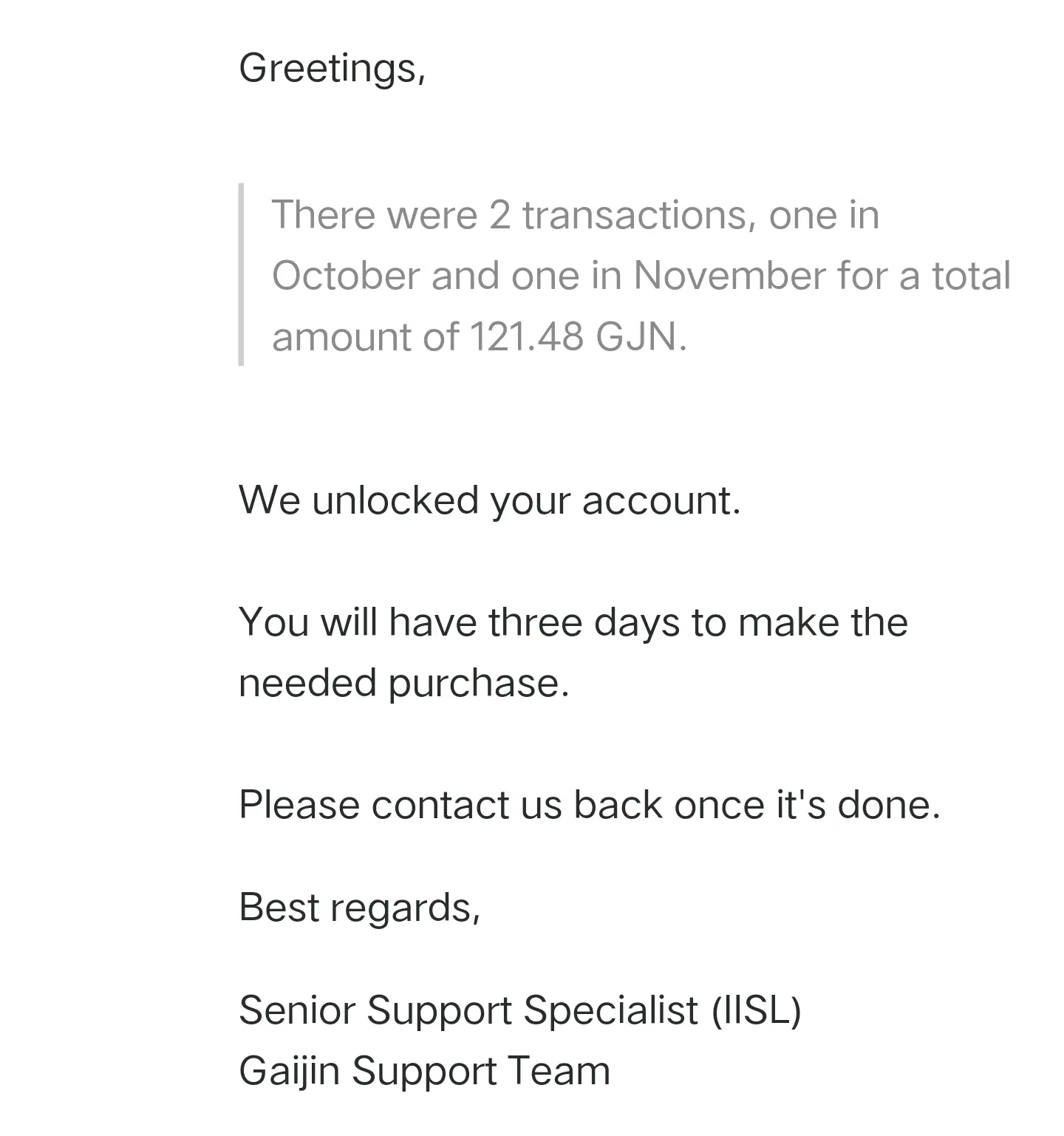Click the text "needed purchase."

pos(404,684)
